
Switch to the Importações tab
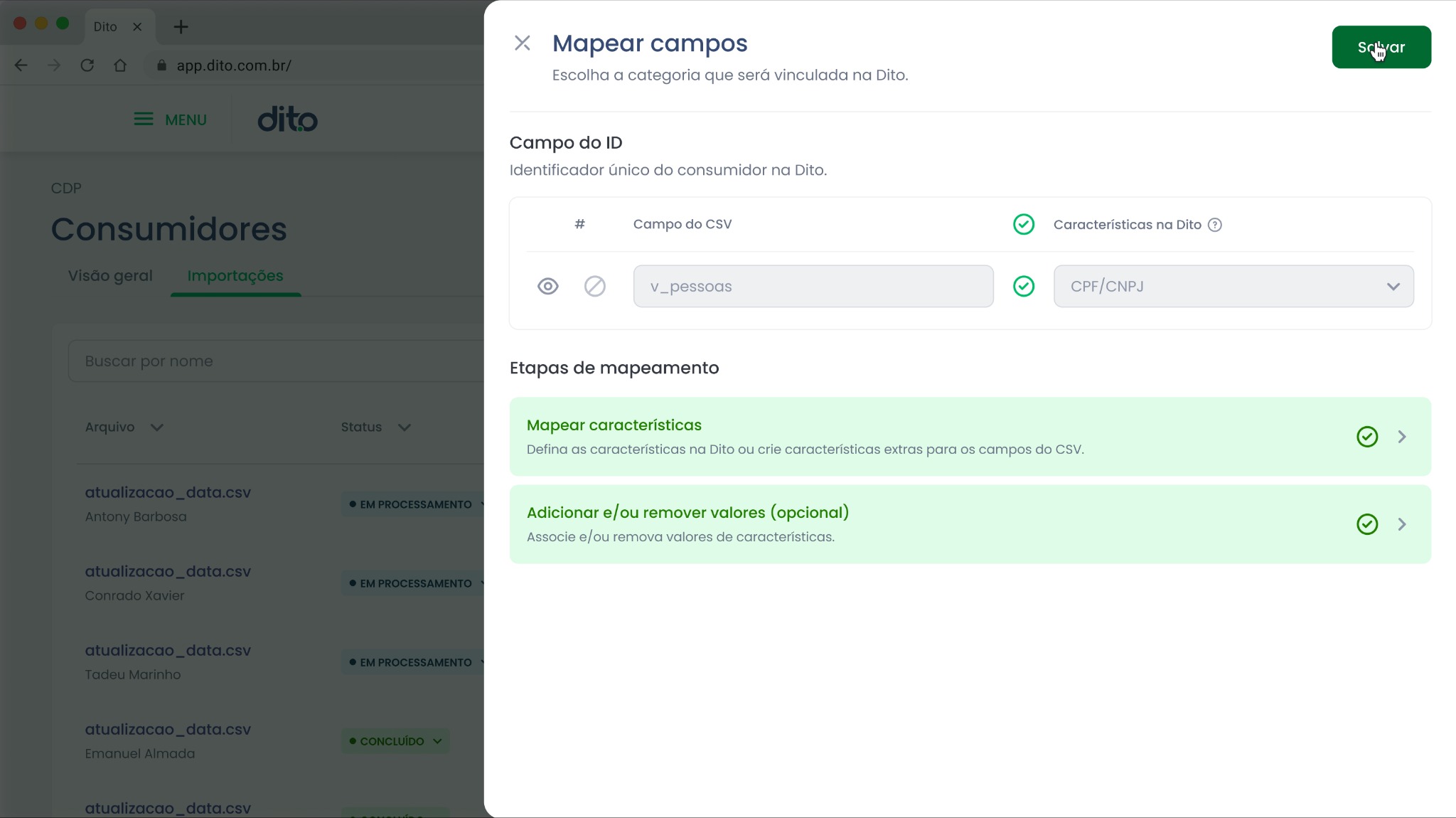[235, 275]
